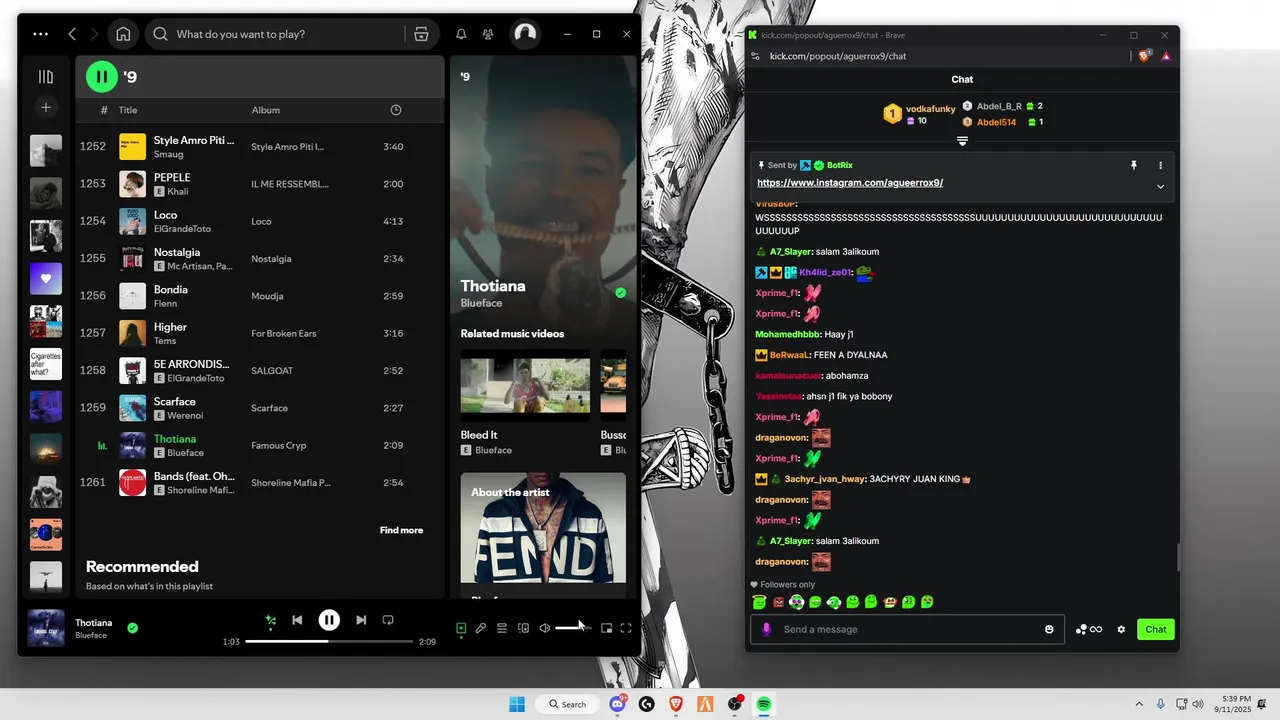Open Spotify miniplayer

click(x=606, y=628)
